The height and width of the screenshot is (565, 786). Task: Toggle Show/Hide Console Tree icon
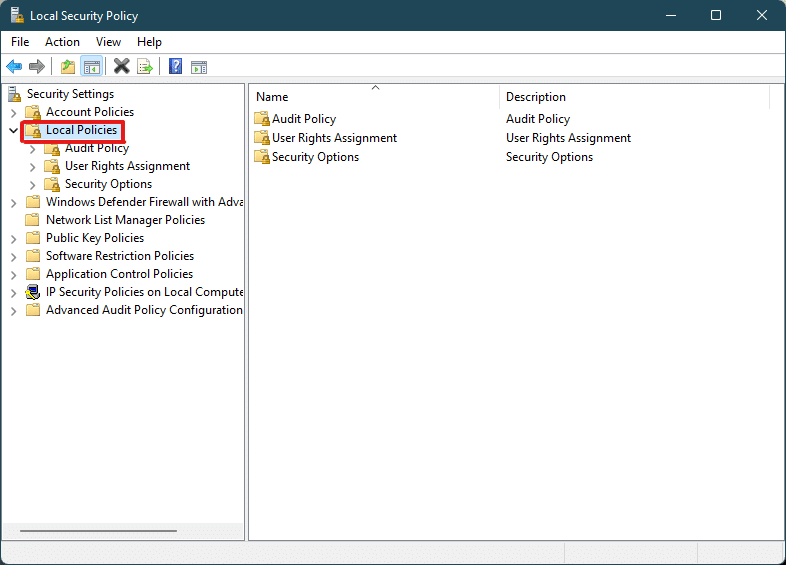pos(92,66)
